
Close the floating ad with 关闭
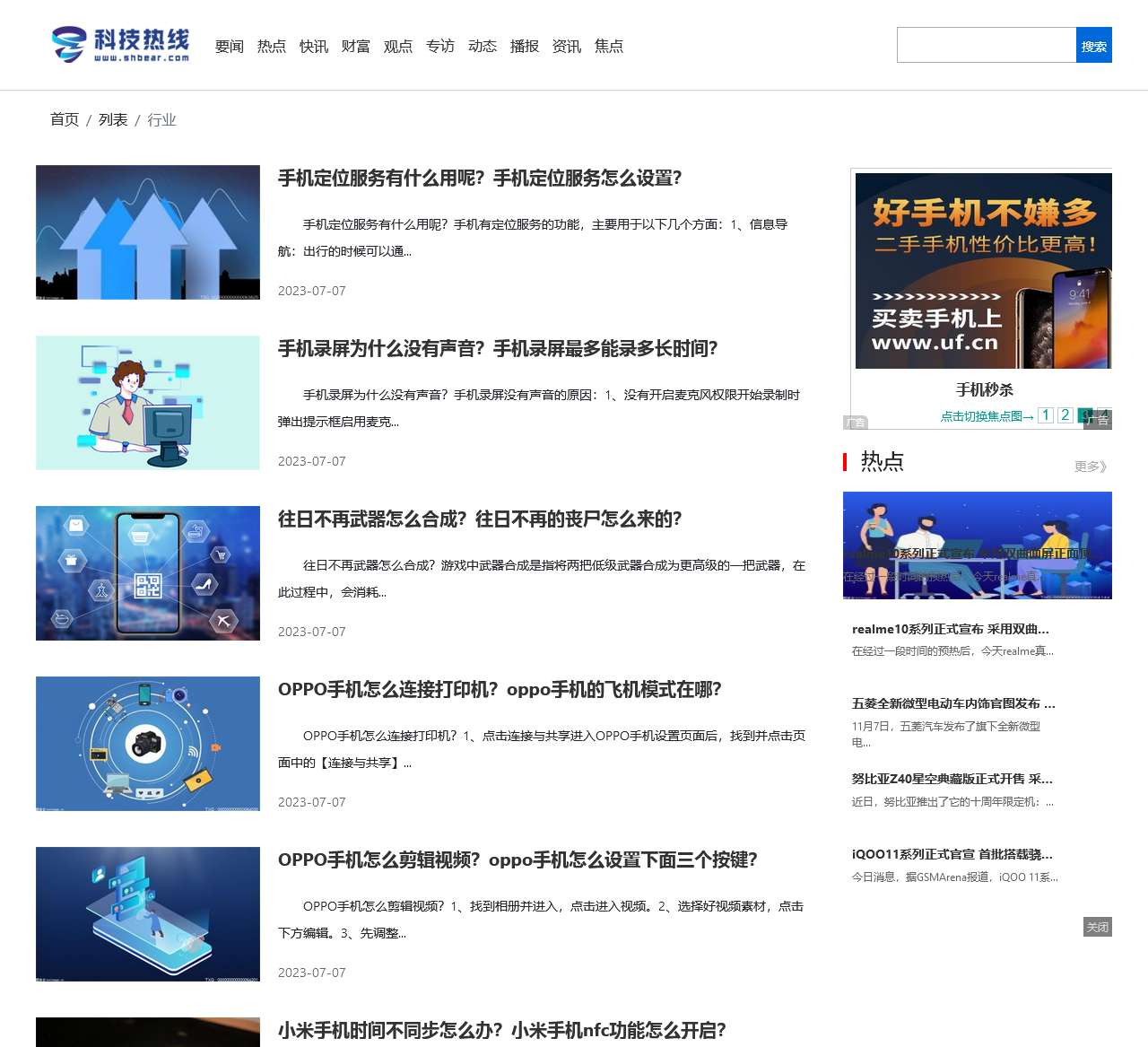point(1098,929)
